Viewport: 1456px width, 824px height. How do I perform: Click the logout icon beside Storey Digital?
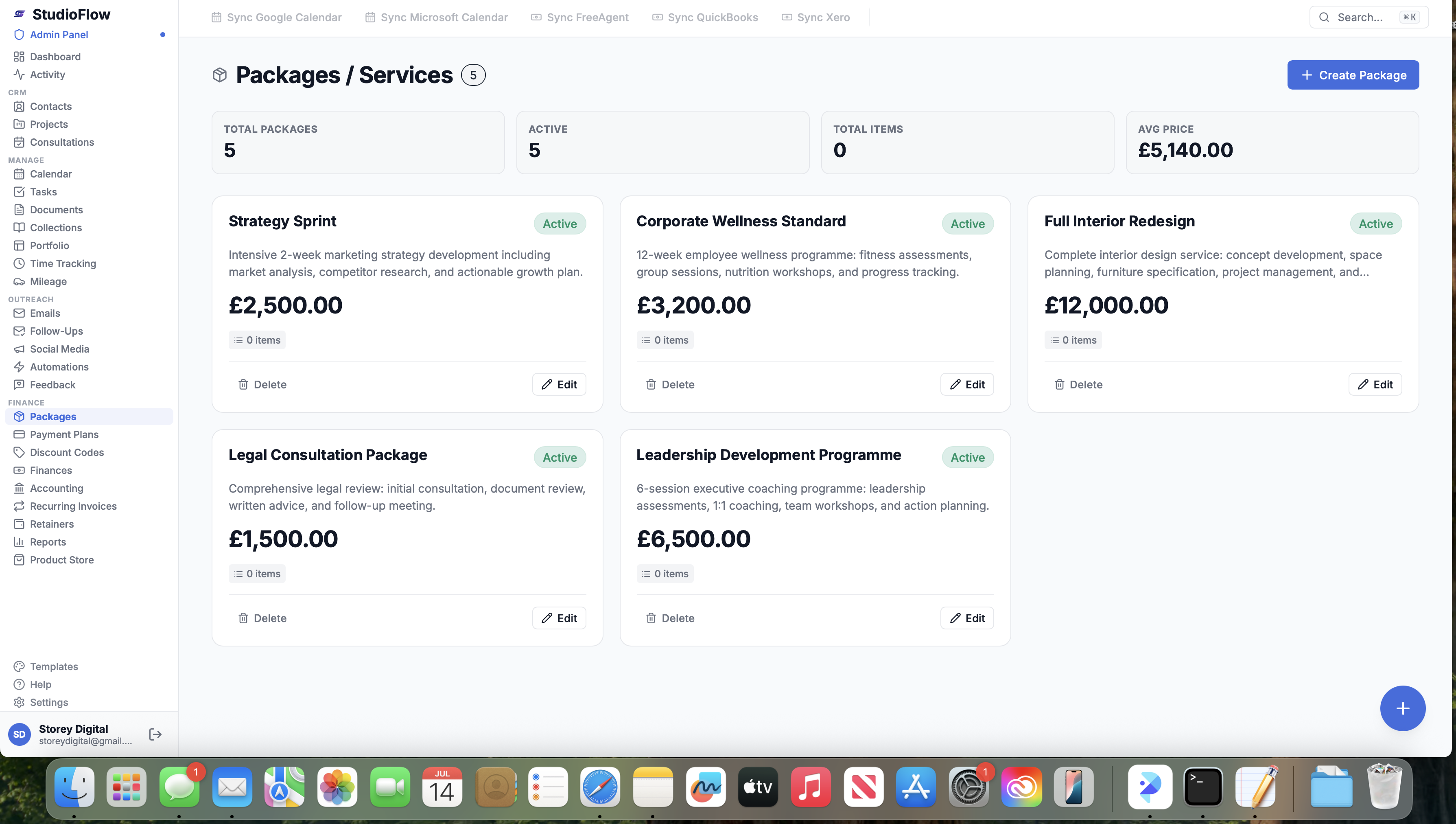[x=155, y=734]
